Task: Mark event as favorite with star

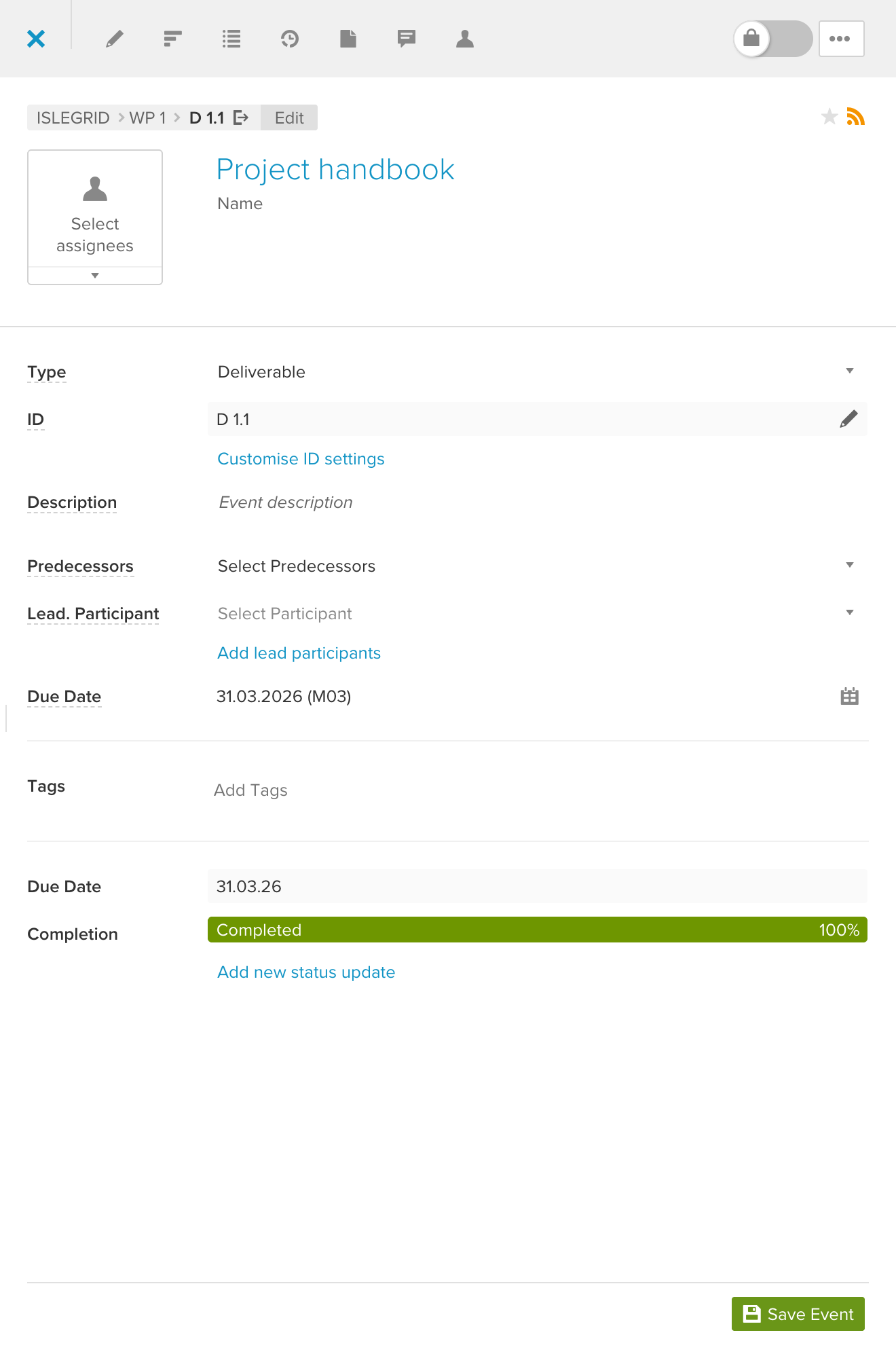Action: pos(829,117)
